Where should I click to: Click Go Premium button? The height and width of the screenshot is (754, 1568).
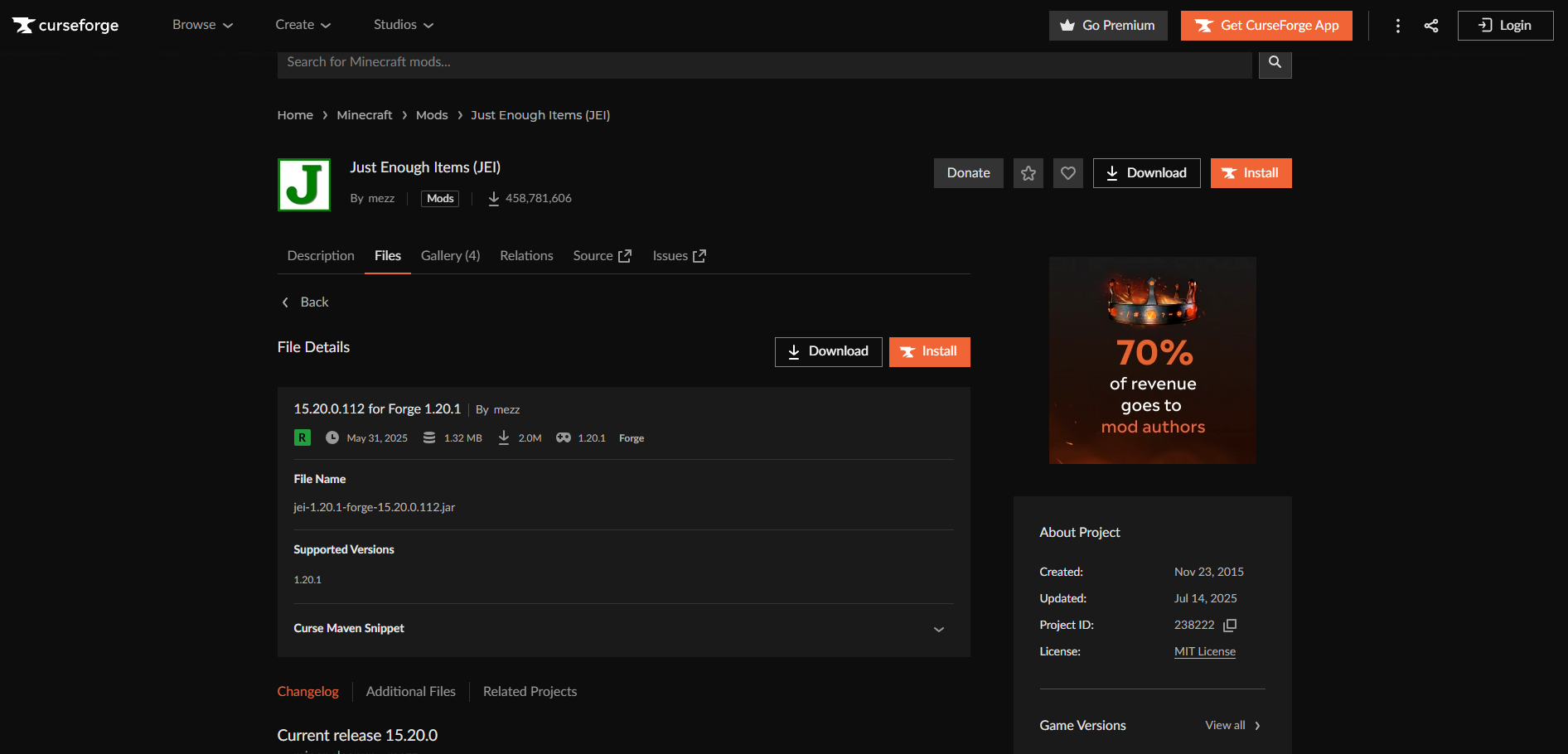click(x=1108, y=26)
